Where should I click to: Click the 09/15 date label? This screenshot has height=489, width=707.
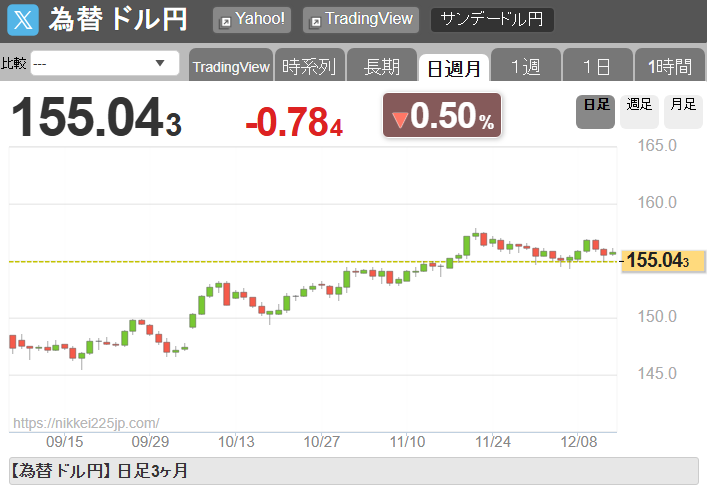pos(64,442)
